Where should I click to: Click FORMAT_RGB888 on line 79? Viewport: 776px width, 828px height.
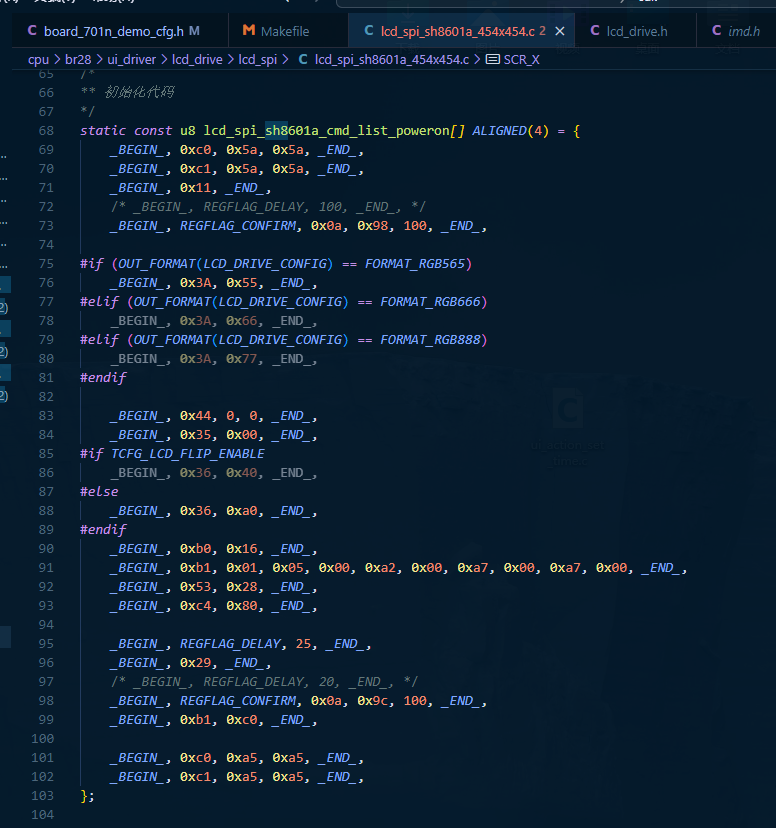click(x=431, y=340)
